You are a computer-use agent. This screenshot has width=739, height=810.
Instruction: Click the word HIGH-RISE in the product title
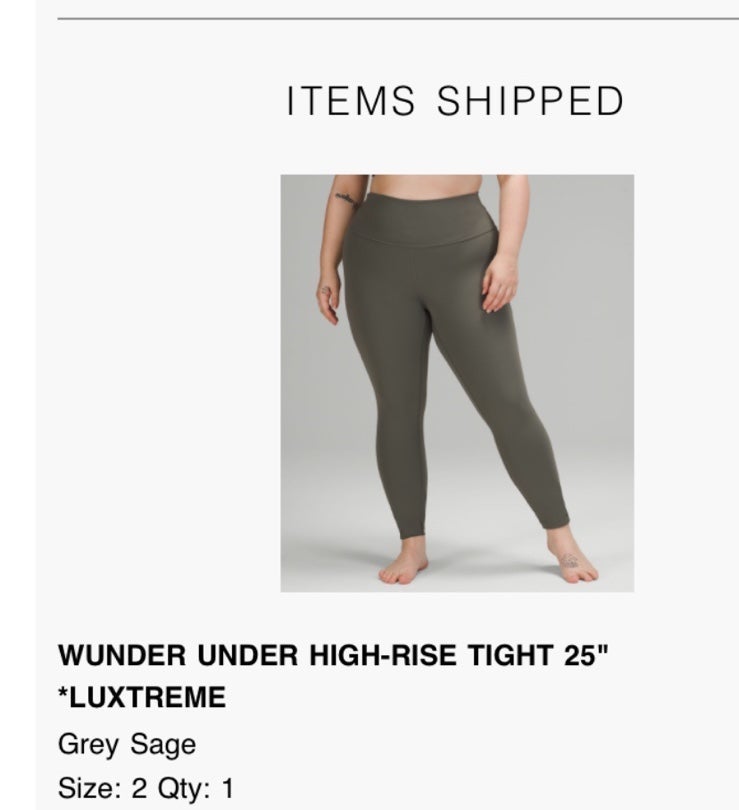[383, 655]
